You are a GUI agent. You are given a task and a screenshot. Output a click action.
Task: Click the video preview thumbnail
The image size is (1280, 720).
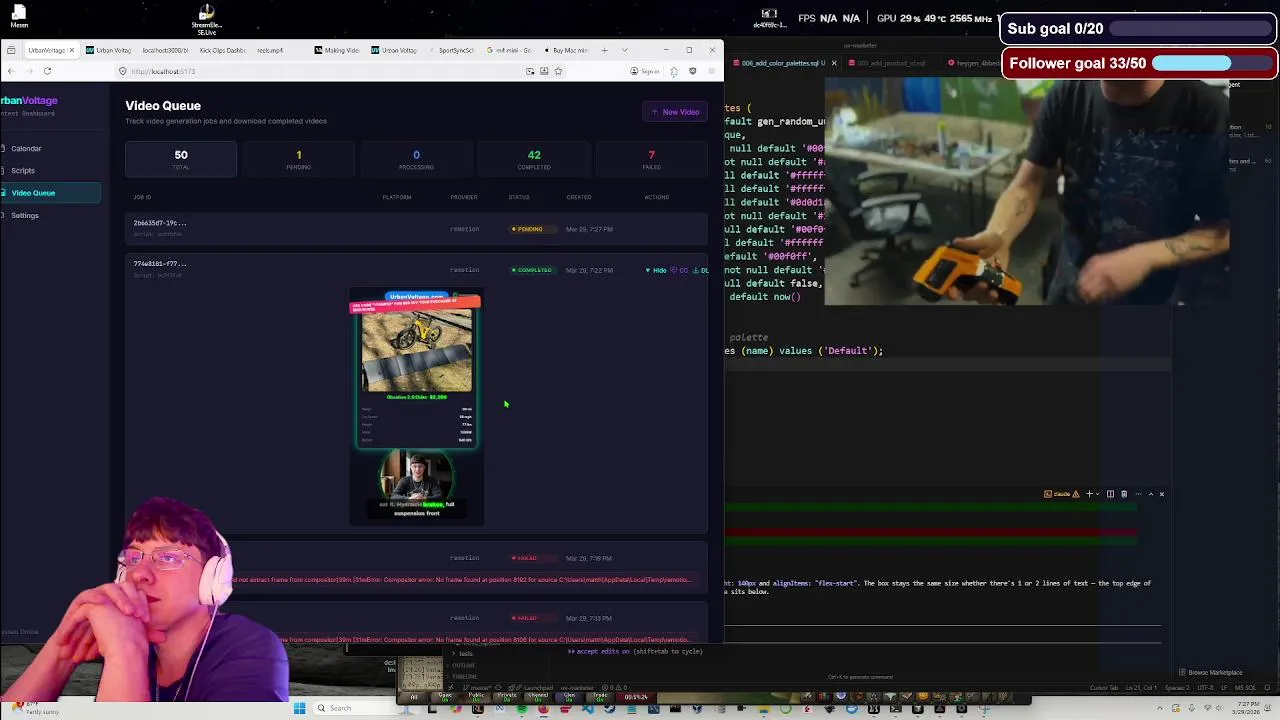click(416, 408)
